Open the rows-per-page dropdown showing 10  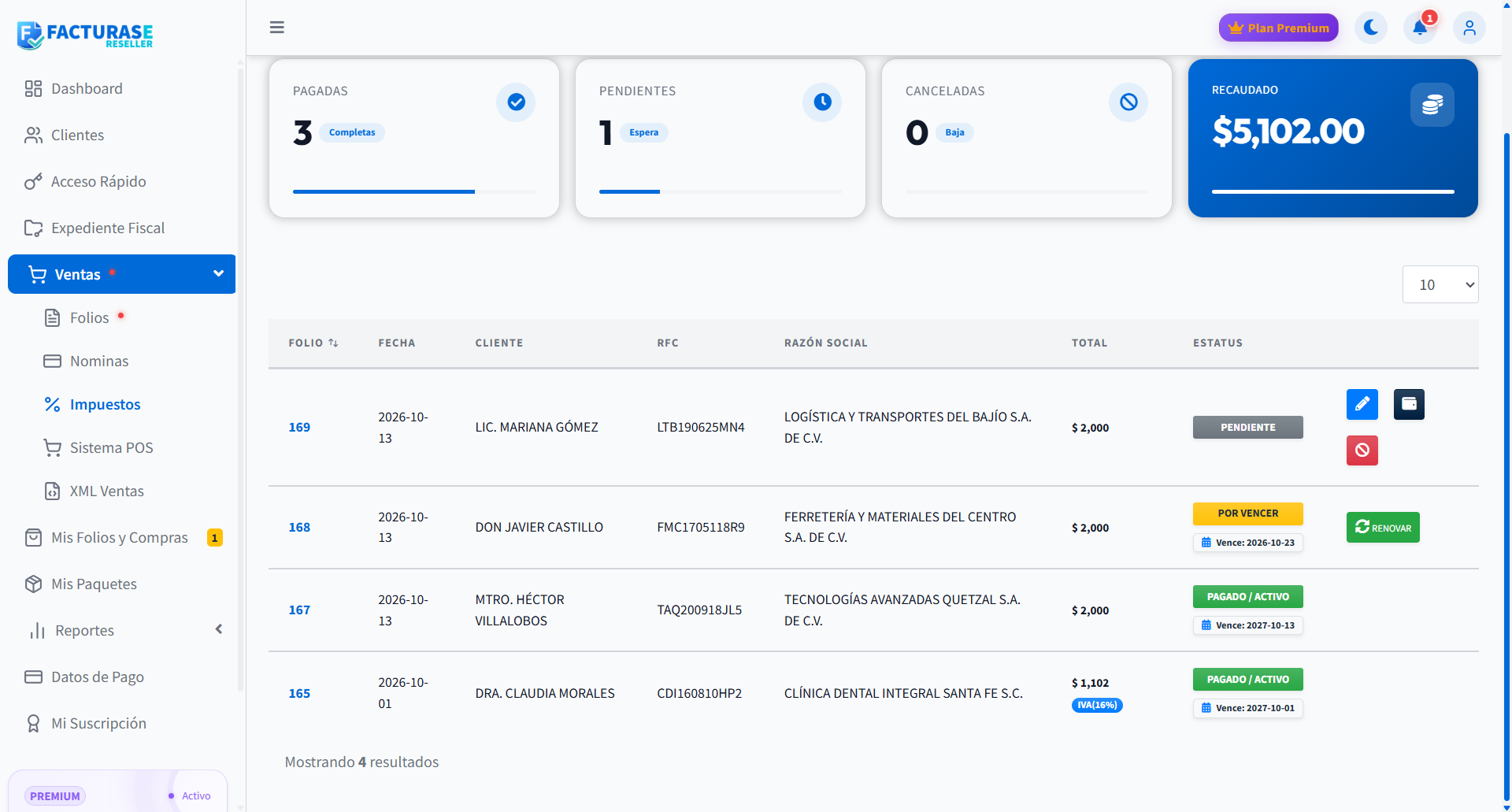click(x=1440, y=284)
